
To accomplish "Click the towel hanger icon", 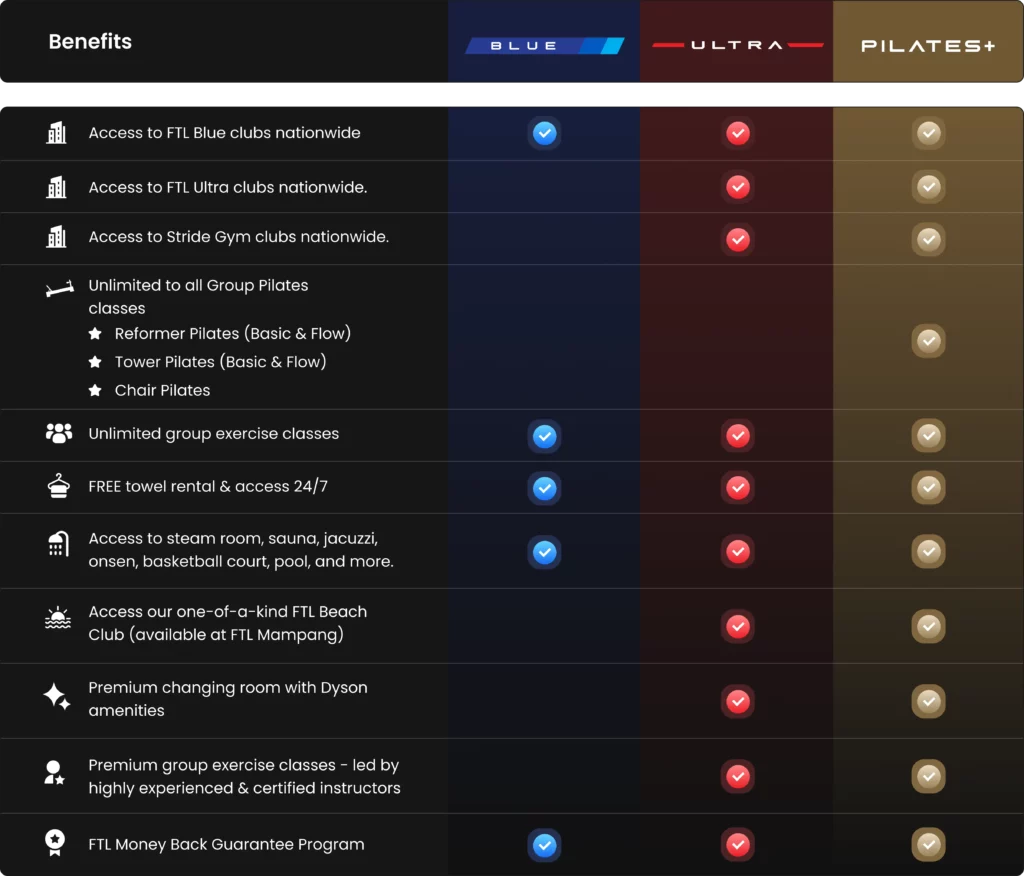I will [59, 486].
